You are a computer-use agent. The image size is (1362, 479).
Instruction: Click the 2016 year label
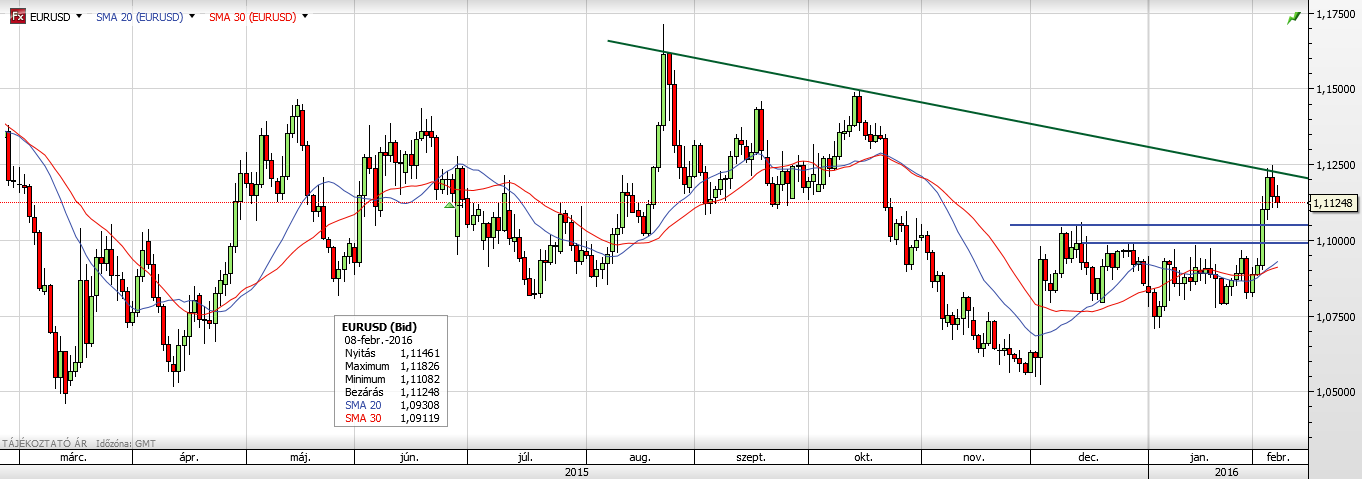pyautogui.click(x=1227, y=471)
